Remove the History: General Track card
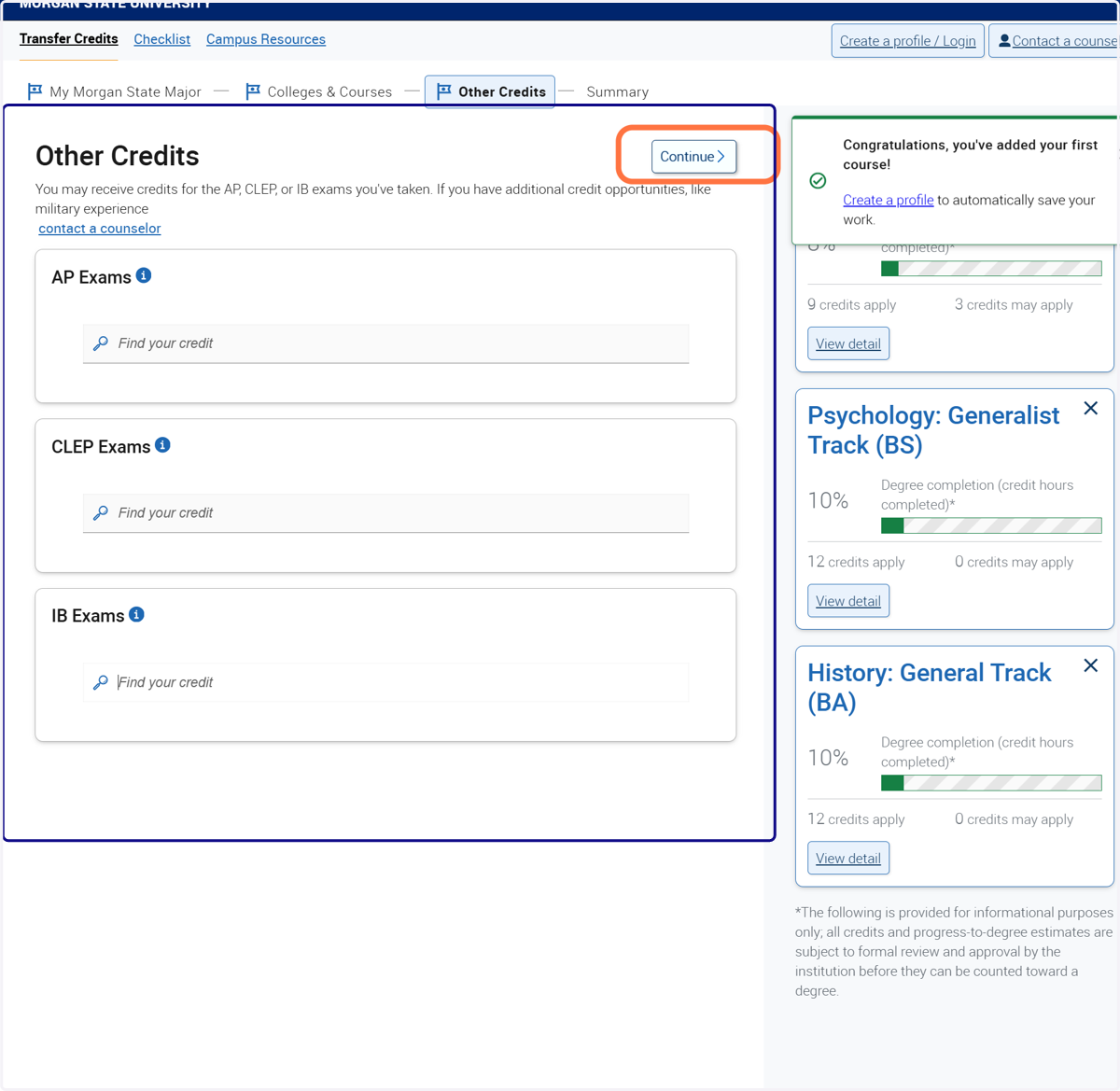 [x=1090, y=665]
